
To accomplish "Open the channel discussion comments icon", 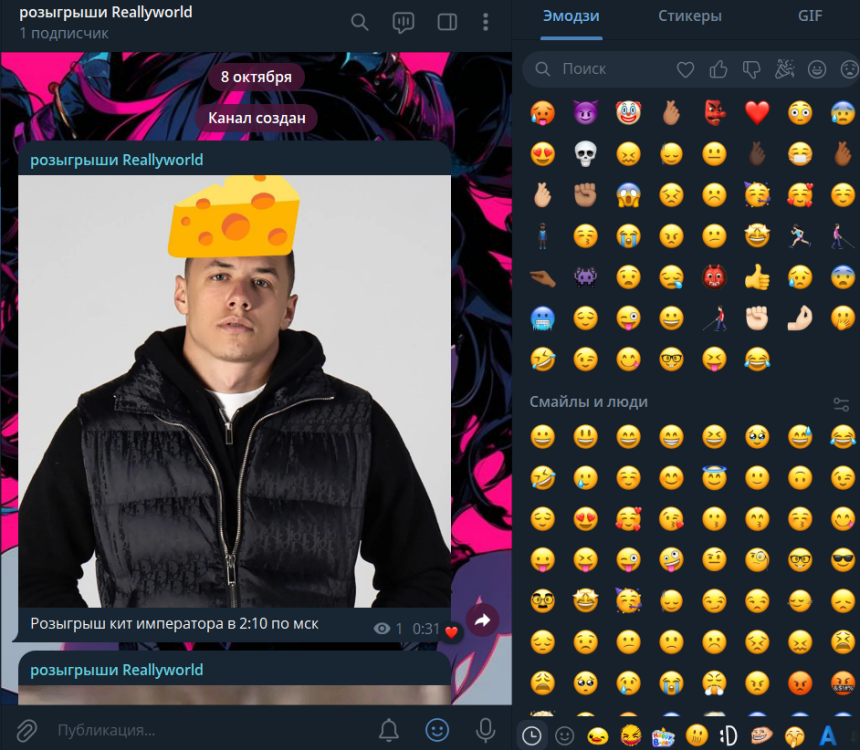I will [x=403, y=22].
